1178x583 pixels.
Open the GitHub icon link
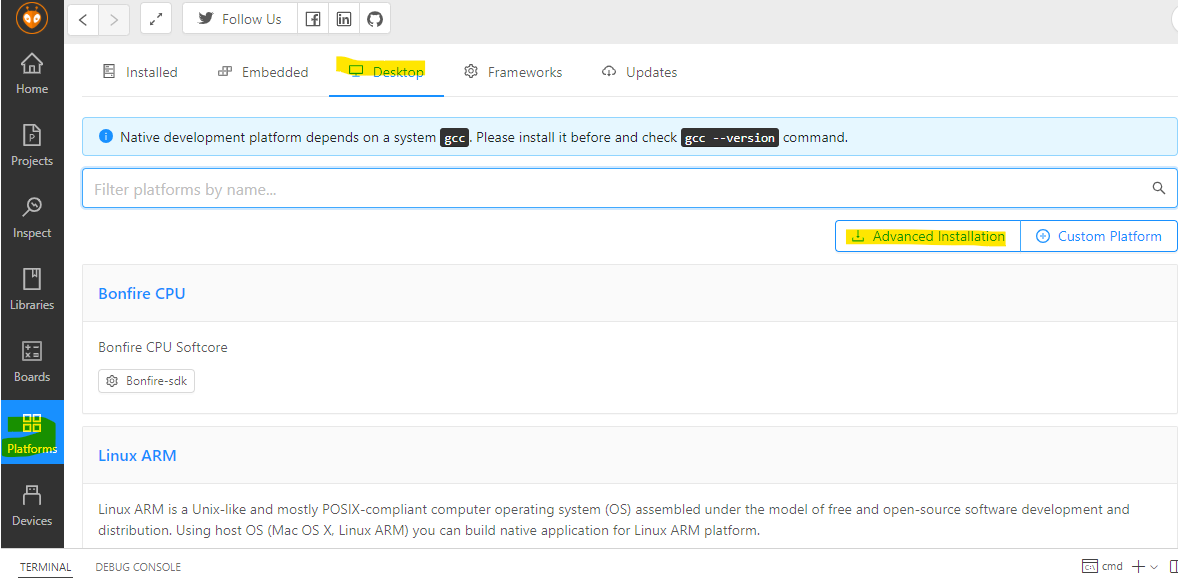tap(374, 20)
